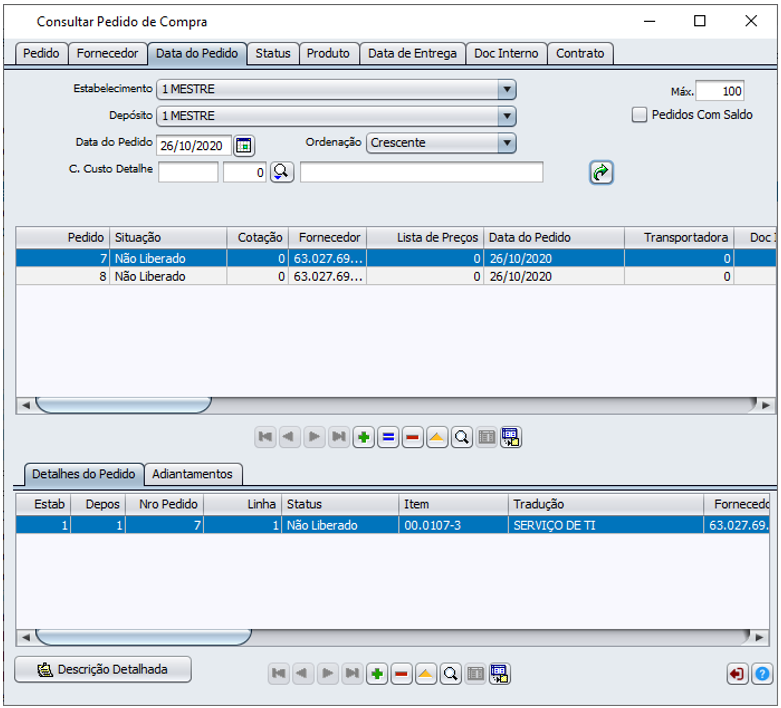Open search magnifier in orders toolbar
This screenshot has width=781, height=708.
[x=462, y=437]
